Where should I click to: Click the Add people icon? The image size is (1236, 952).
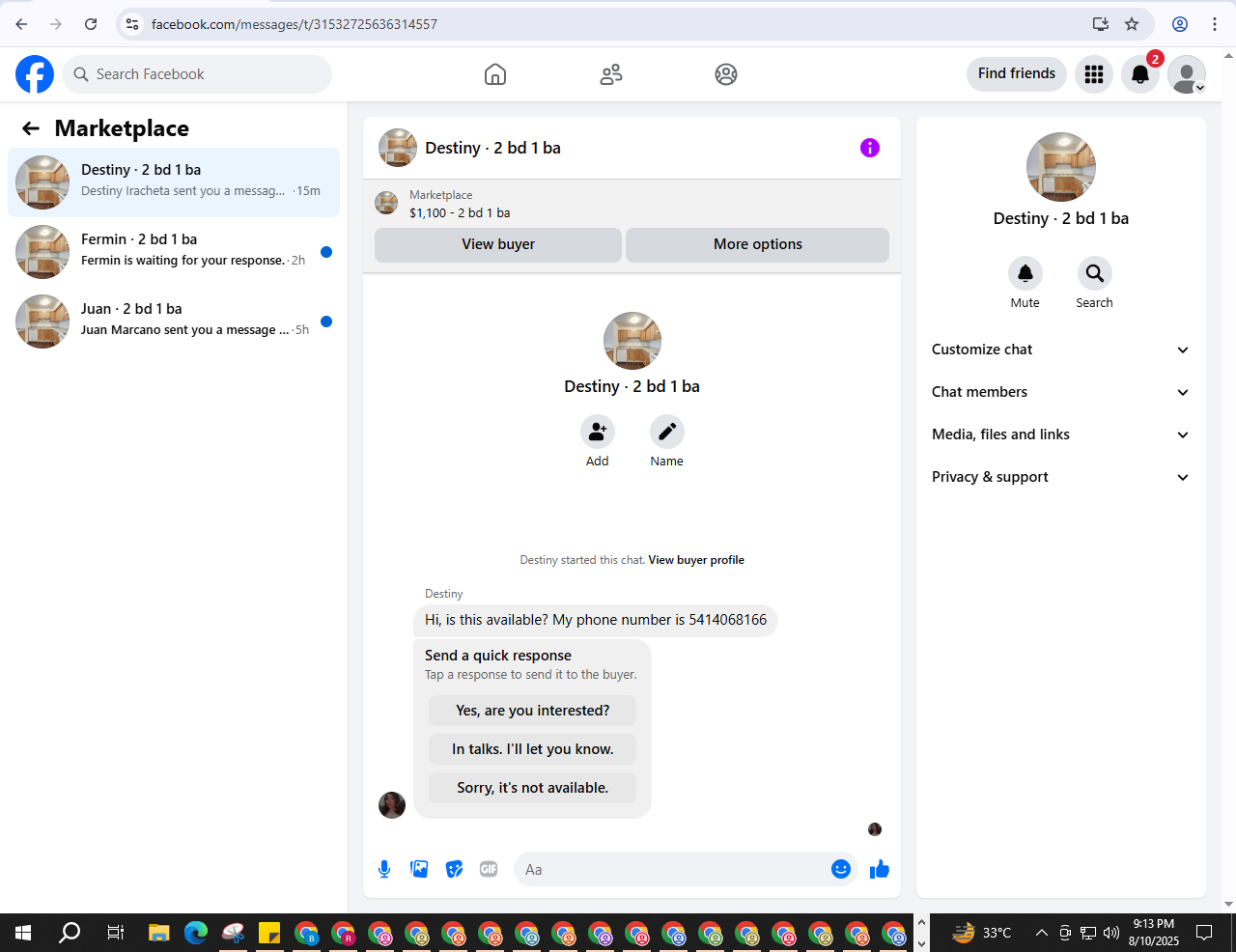click(598, 432)
